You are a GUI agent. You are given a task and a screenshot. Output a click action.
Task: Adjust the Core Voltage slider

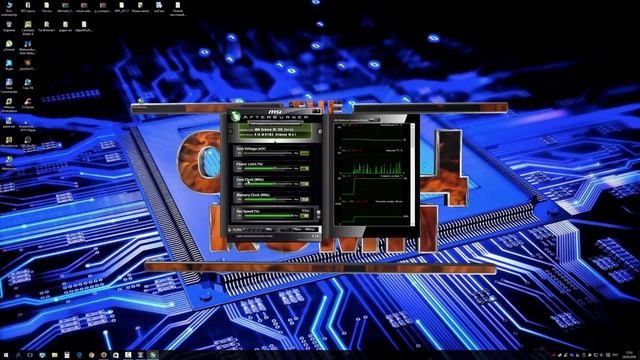click(x=268, y=153)
